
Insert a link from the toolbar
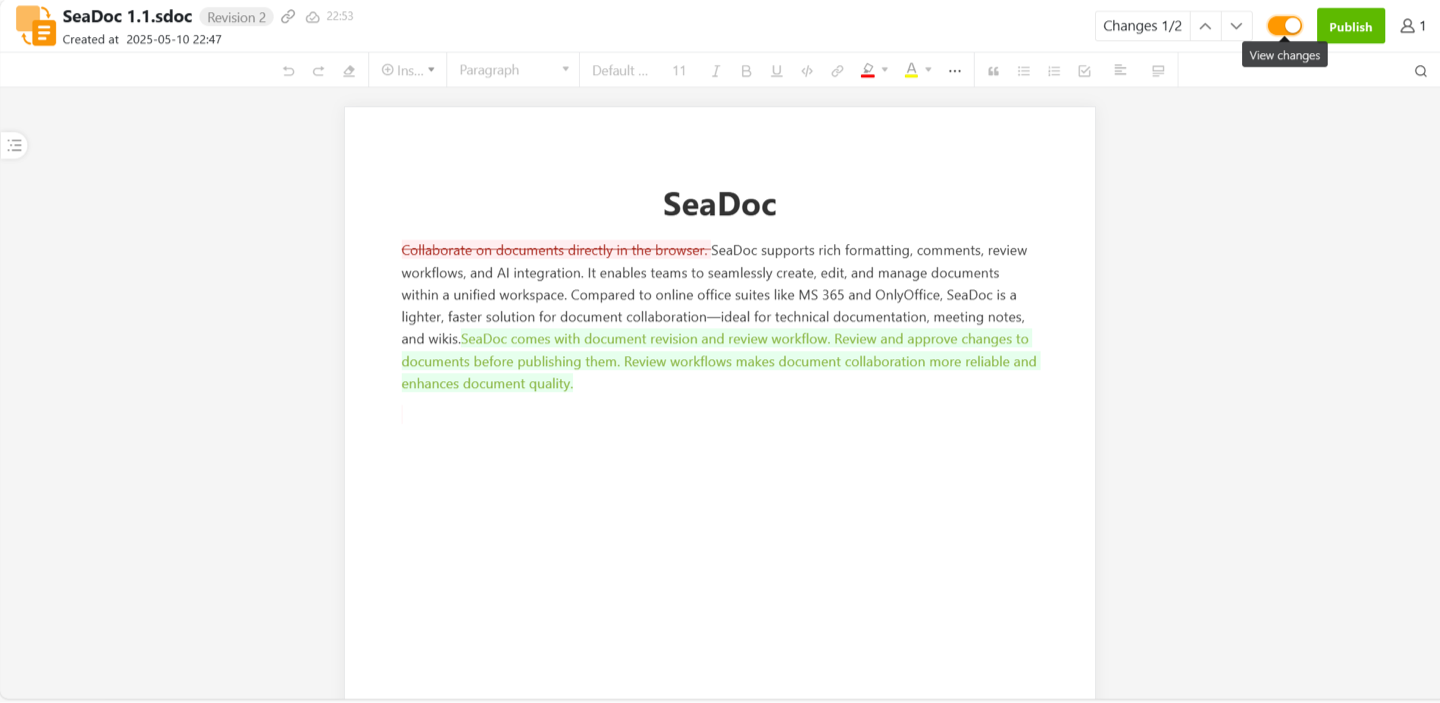838,71
